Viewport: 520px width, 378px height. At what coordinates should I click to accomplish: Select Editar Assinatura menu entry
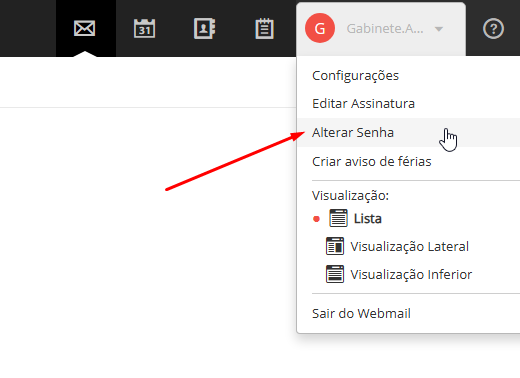(363, 104)
